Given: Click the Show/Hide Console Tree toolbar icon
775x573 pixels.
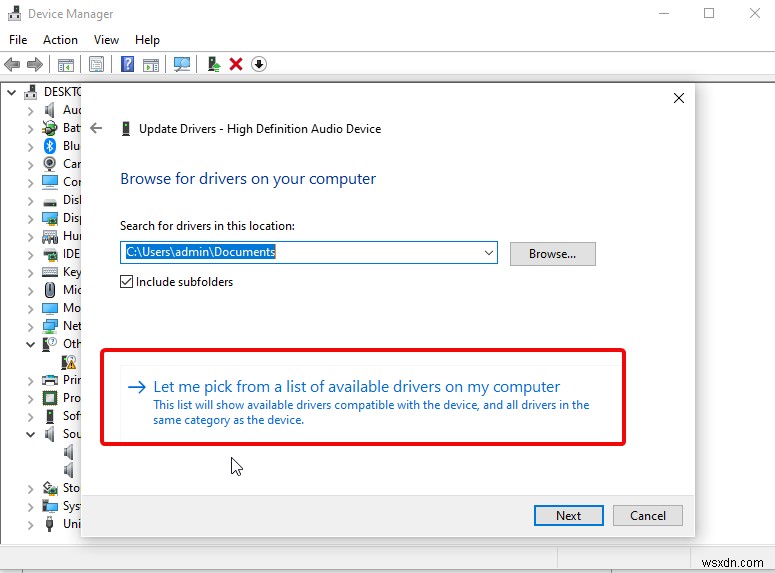Looking at the screenshot, I should pos(66,64).
